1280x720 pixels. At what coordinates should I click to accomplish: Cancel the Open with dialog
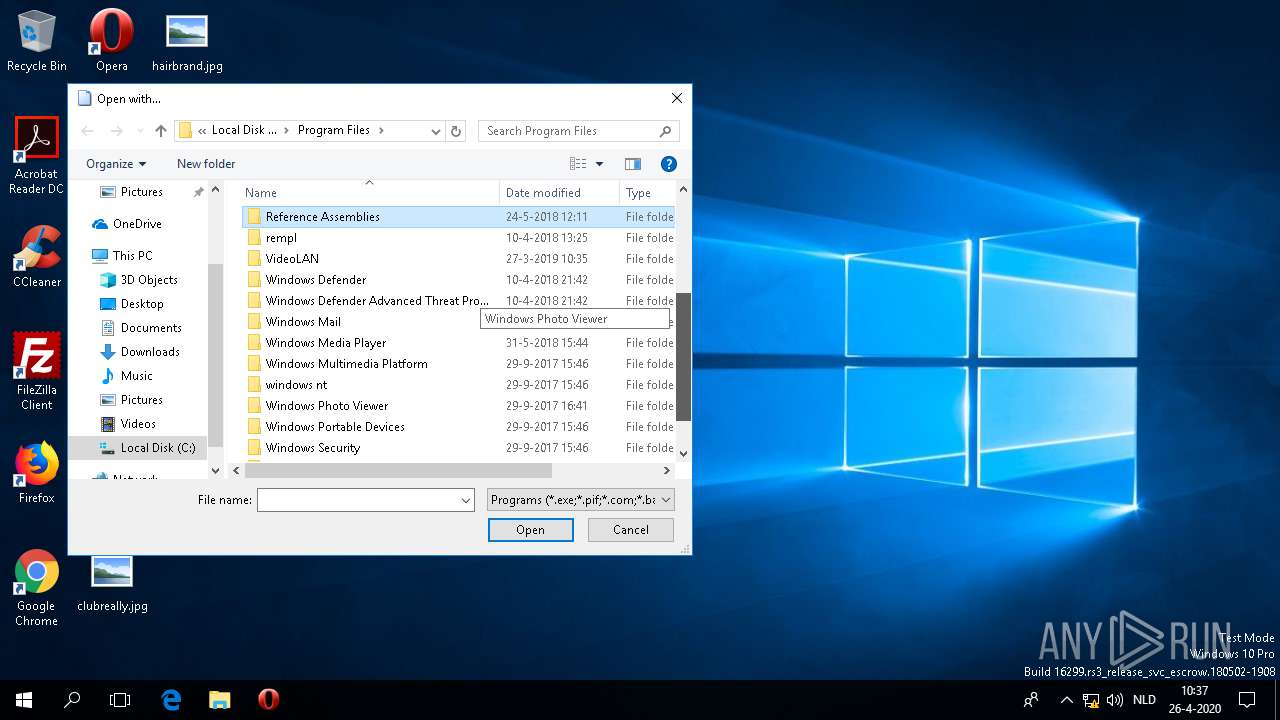[x=631, y=530]
